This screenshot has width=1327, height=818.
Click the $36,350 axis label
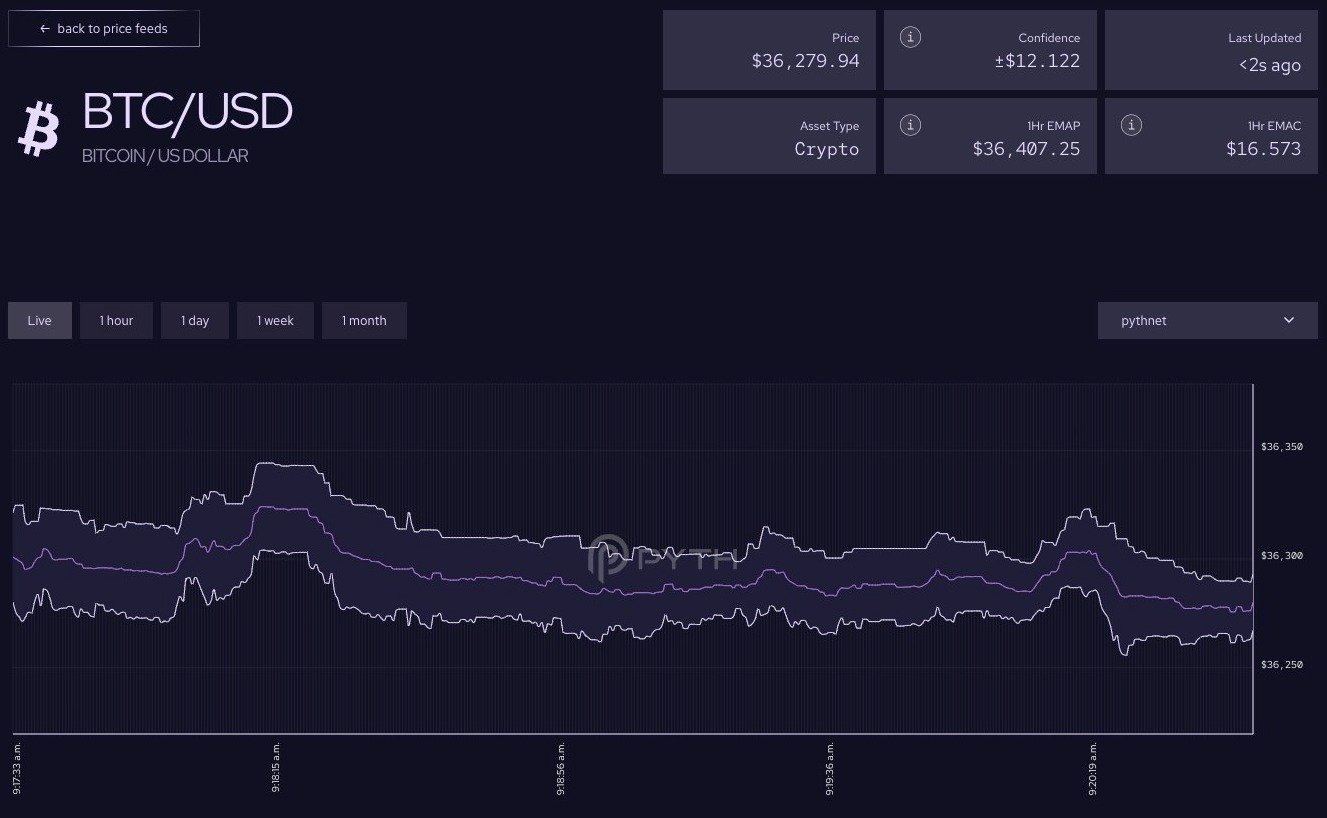[1282, 446]
